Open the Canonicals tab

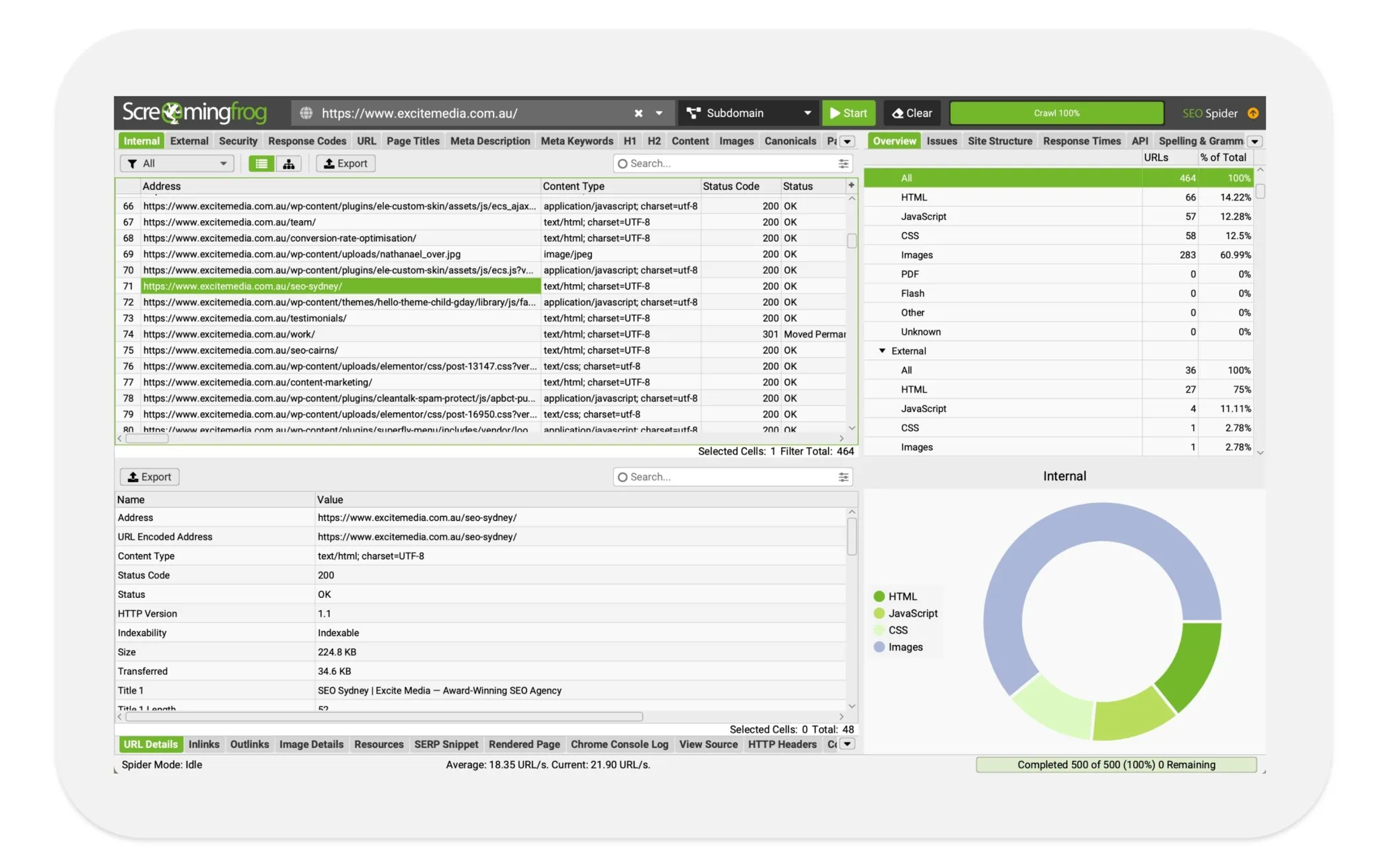coord(790,141)
